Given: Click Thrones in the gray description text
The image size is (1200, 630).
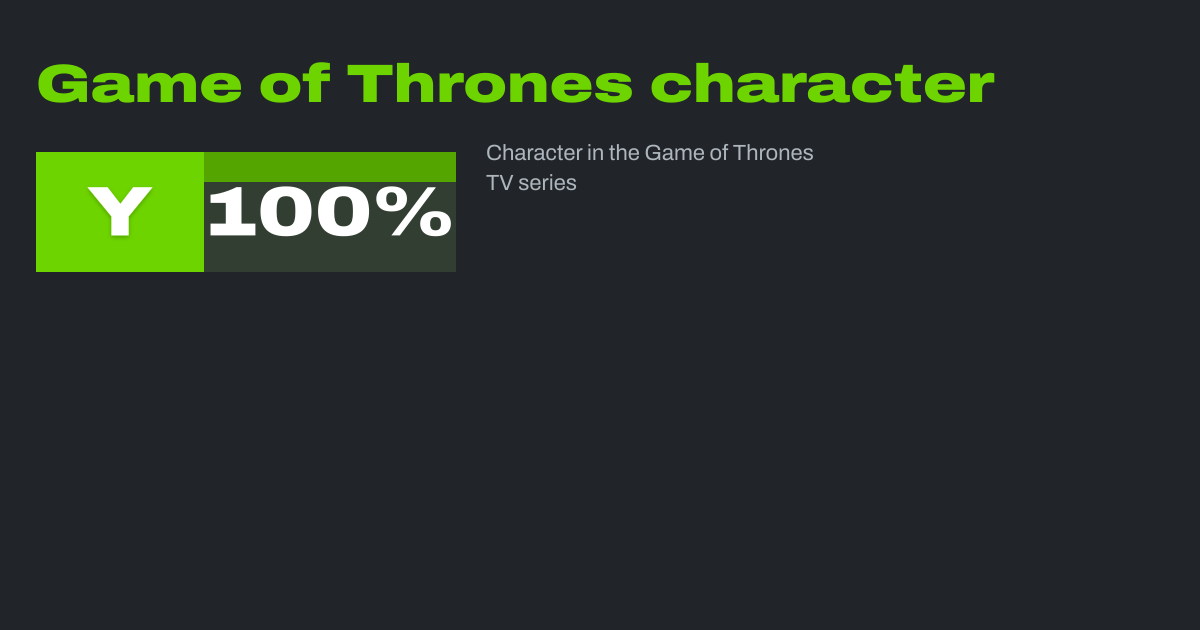Looking at the screenshot, I should [773, 153].
